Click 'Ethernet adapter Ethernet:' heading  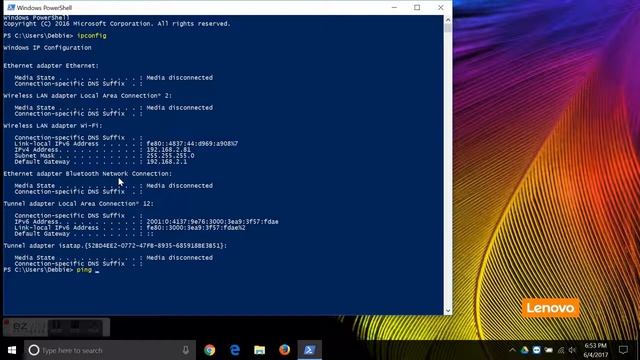coord(51,65)
